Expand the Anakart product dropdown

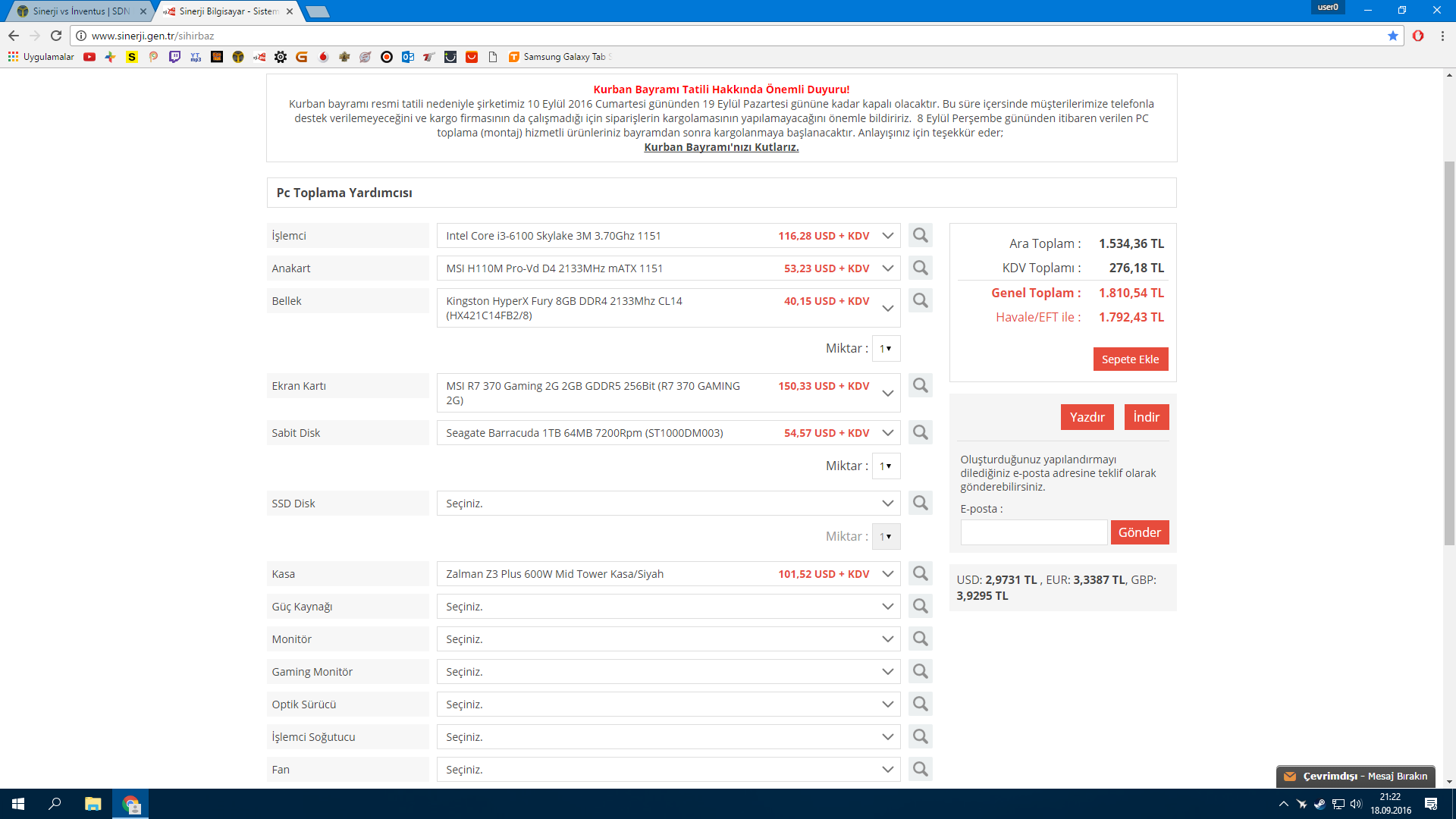click(887, 268)
